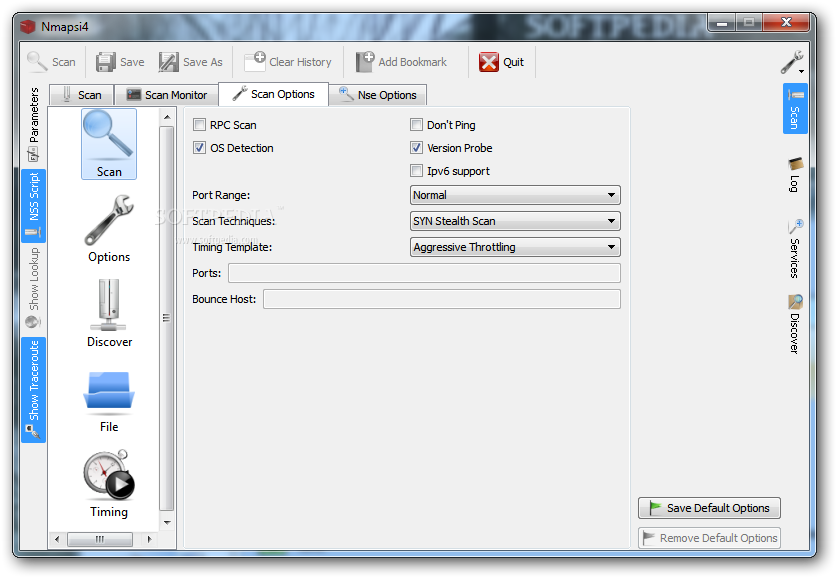Image resolution: width=837 pixels, height=578 pixels.
Task: Click Remove Default Options button
Action: click(709, 538)
